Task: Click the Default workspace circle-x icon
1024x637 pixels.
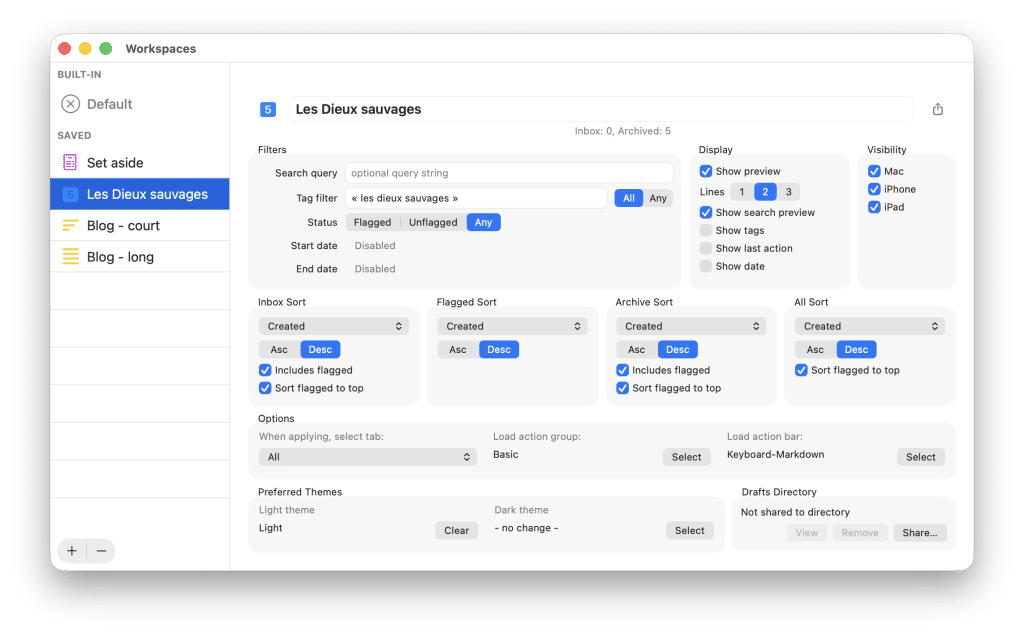Action: pyautogui.click(x=71, y=104)
